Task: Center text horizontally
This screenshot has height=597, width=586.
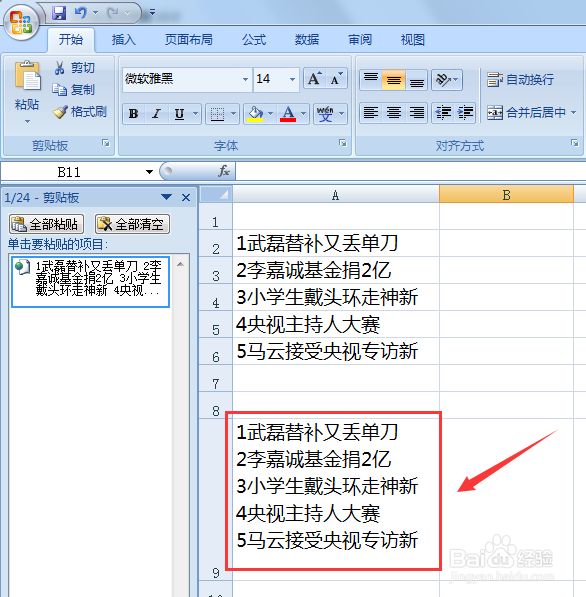Action: tap(393, 113)
